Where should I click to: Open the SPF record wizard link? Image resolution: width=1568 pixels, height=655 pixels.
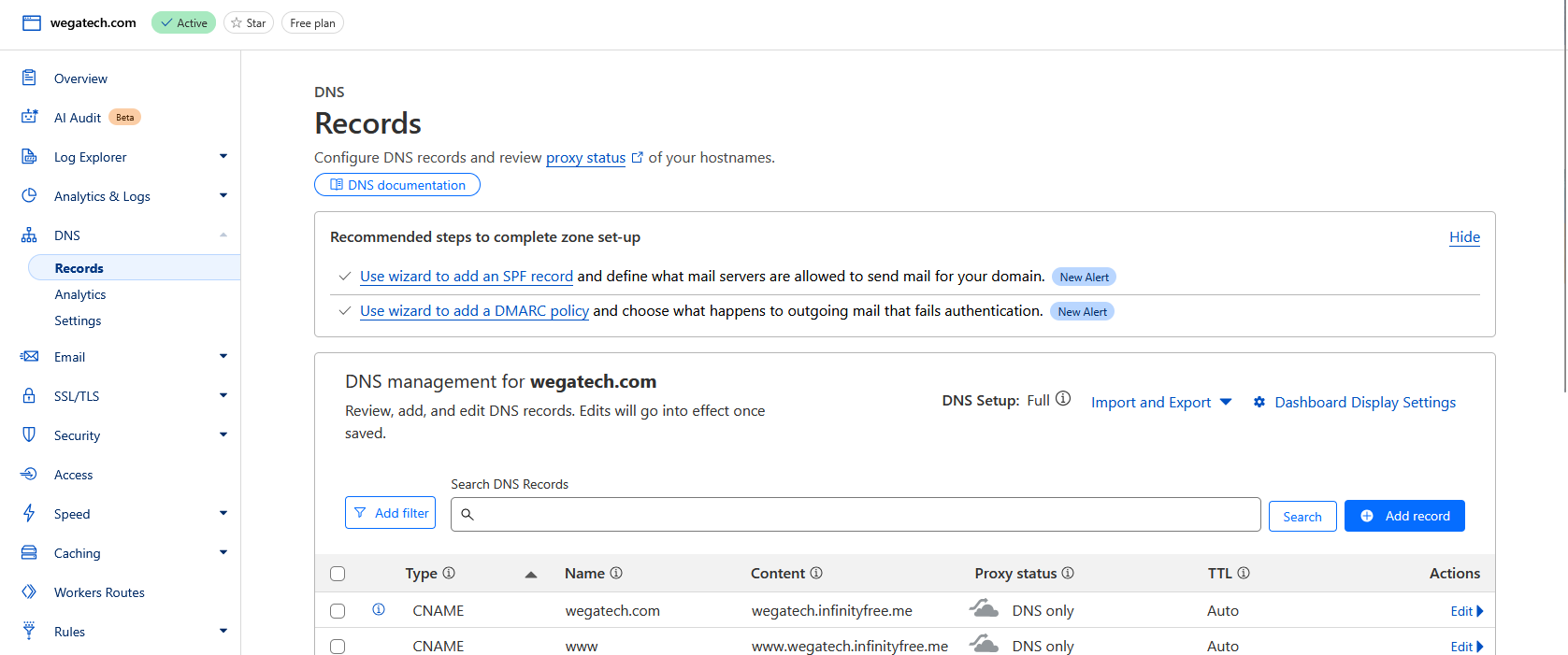pos(466,277)
